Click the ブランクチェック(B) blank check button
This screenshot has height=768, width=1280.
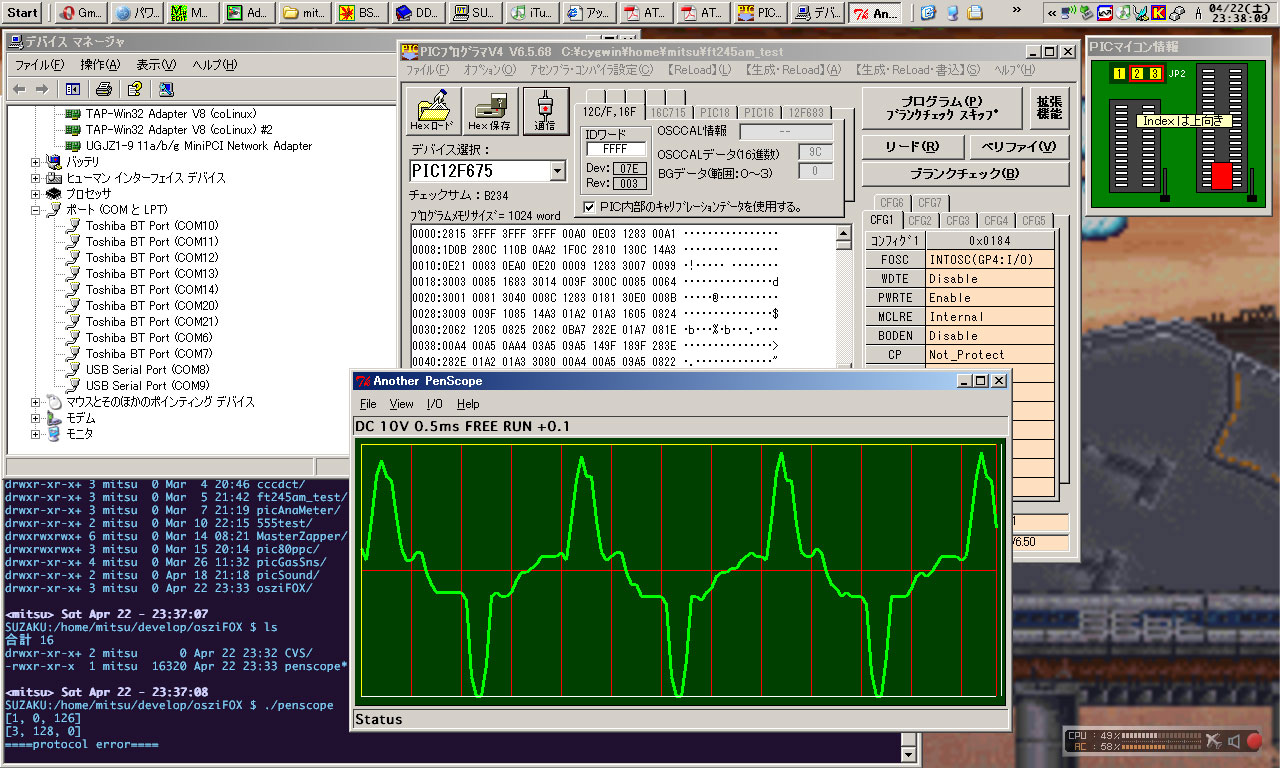click(x=964, y=173)
